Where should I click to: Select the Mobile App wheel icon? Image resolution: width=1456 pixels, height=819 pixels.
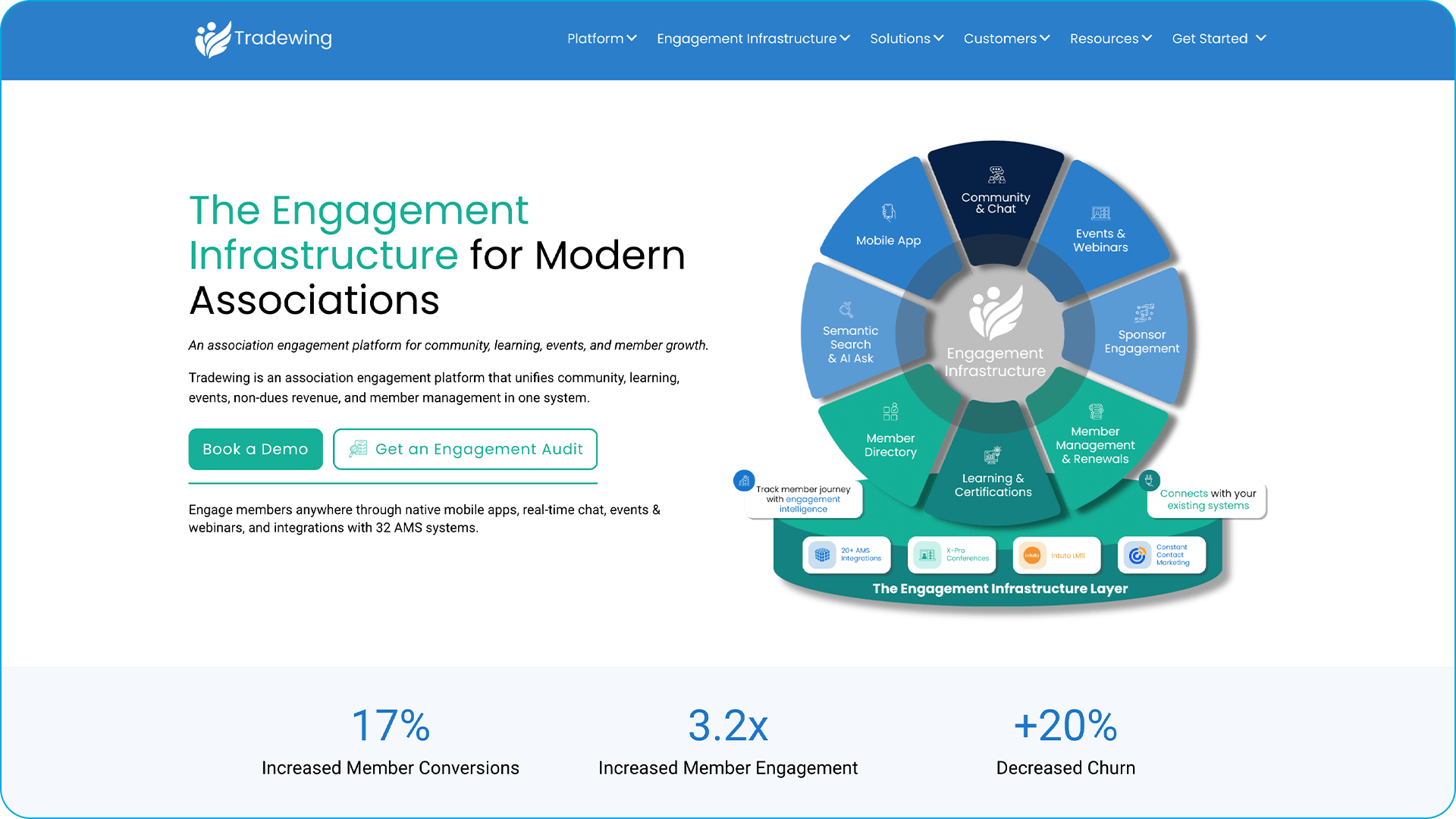click(889, 212)
